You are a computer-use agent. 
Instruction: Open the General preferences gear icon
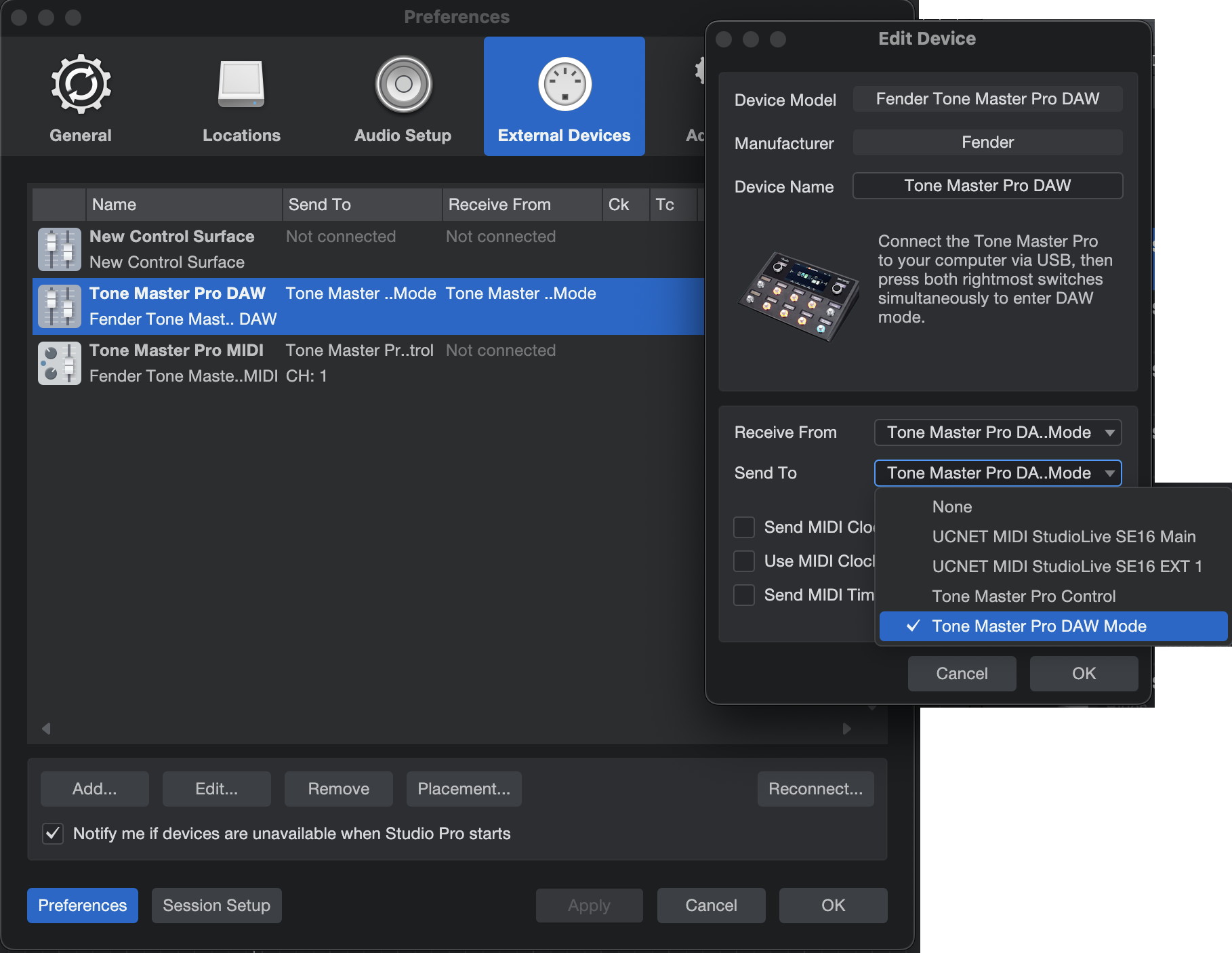click(x=81, y=85)
